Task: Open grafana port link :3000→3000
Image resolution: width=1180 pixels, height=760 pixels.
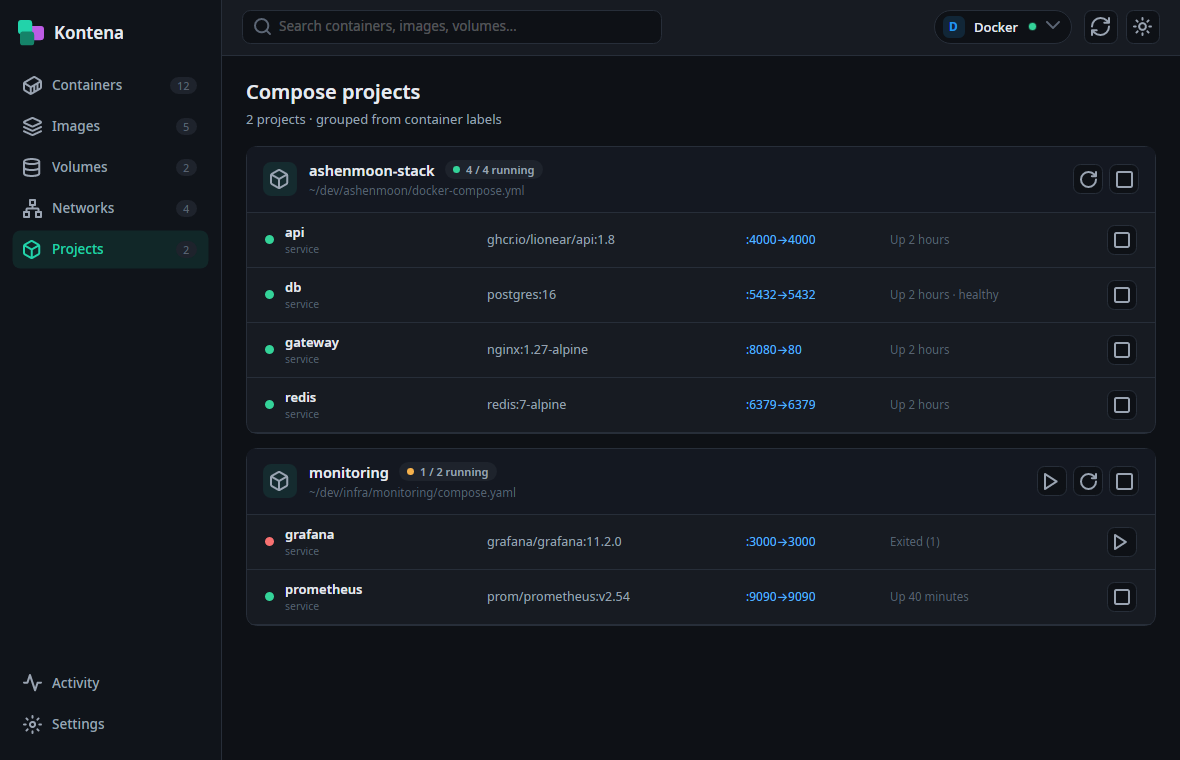Action: point(780,541)
